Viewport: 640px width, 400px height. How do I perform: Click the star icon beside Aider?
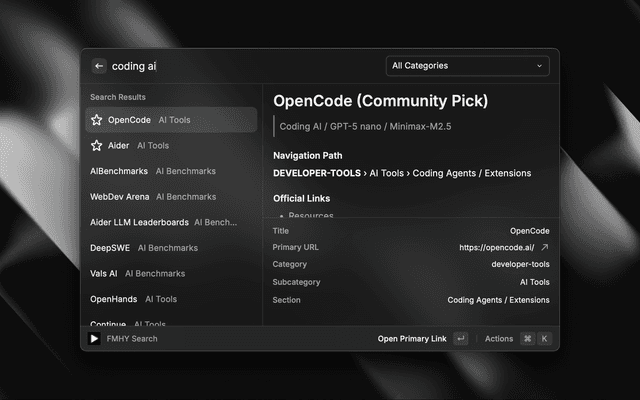97,145
